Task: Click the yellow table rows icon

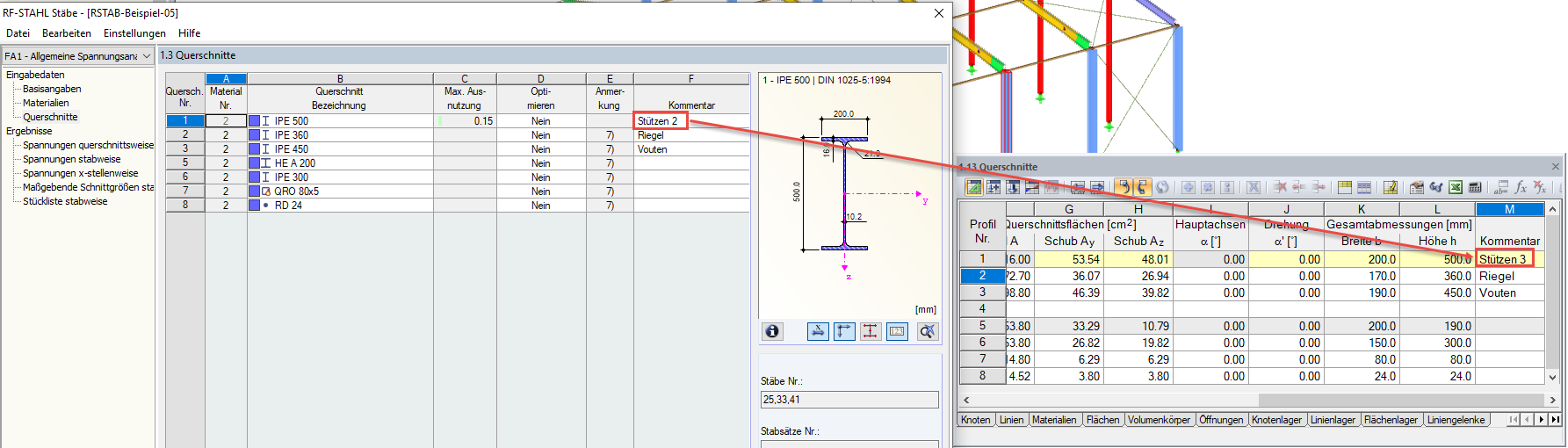Action: coord(1345,187)
